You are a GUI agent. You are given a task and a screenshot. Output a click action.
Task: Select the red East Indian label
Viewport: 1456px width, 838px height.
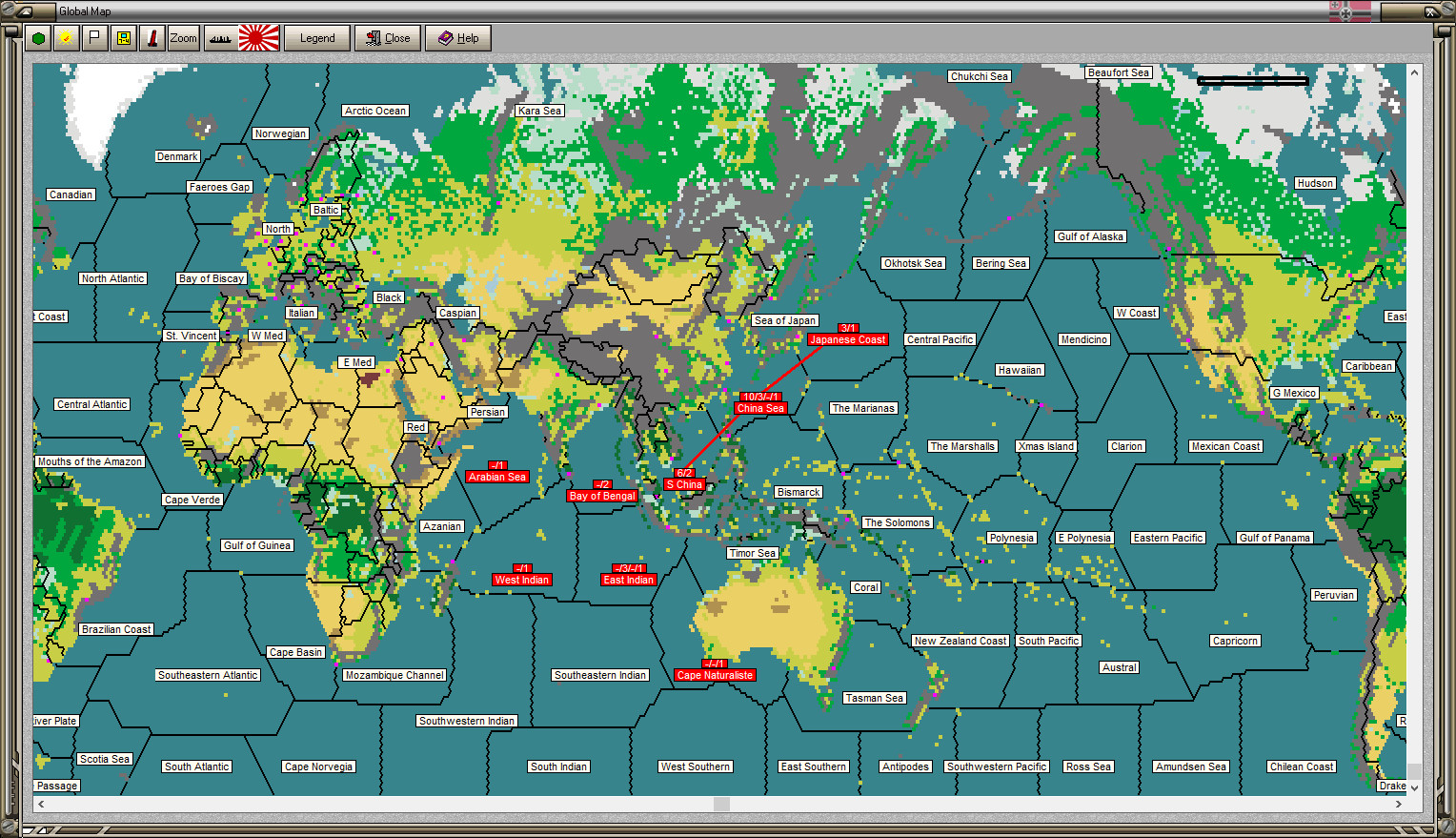click(x=629, y=580)
